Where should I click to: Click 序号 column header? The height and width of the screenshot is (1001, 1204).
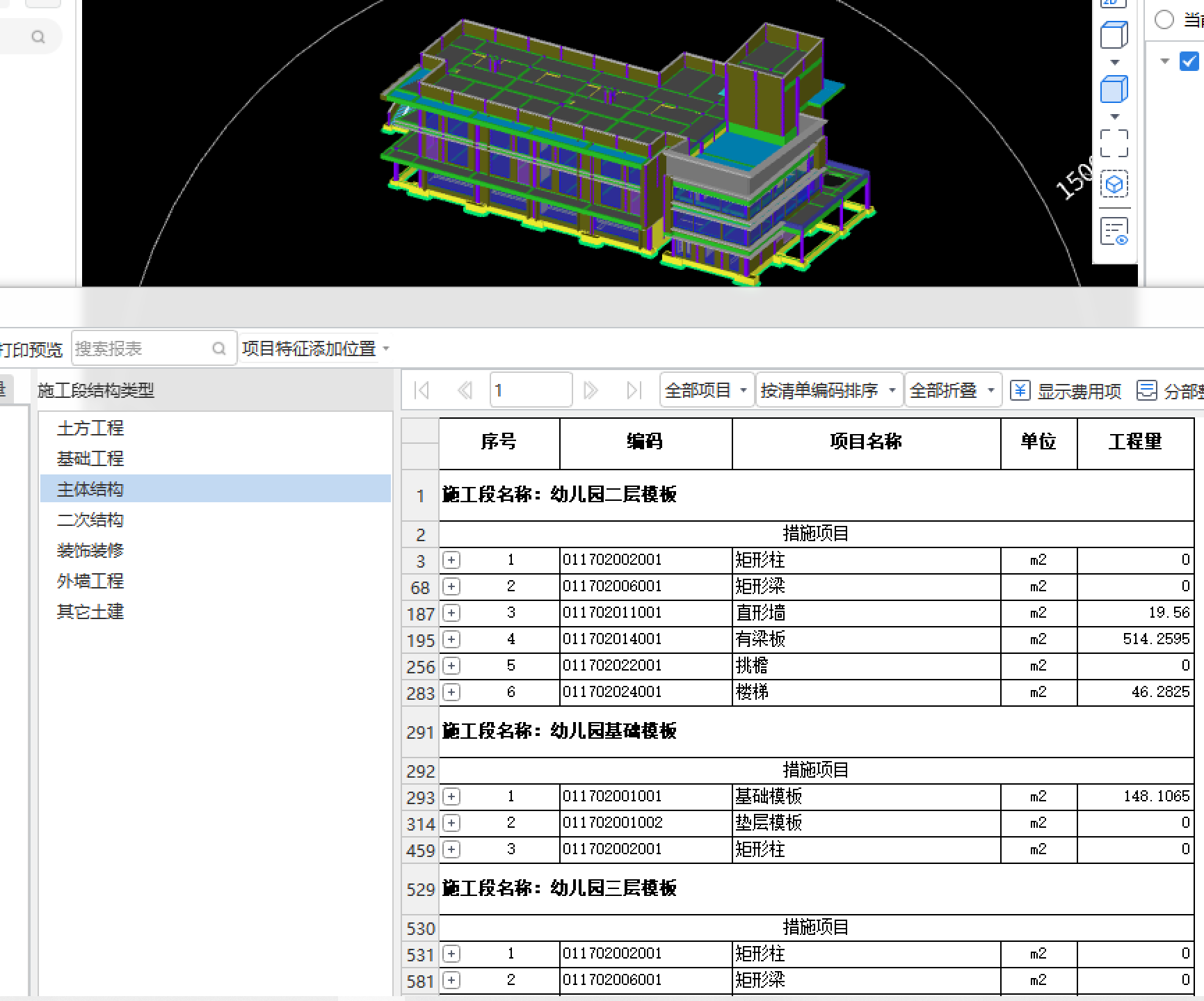click(499, 443)
